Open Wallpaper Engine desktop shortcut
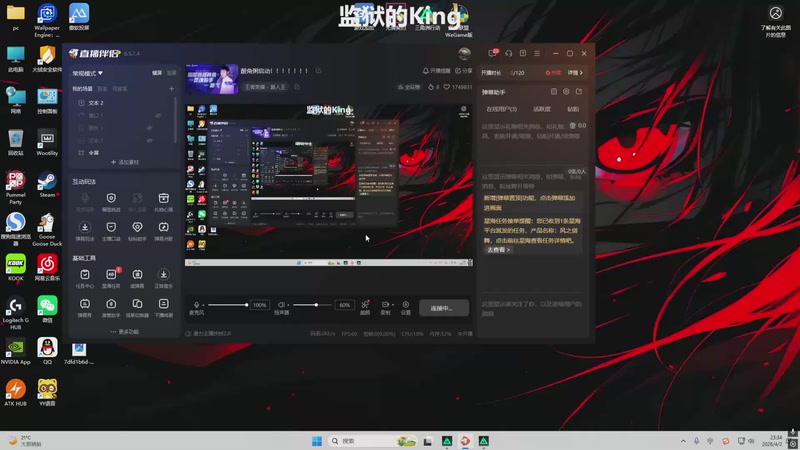The height and width of the screenshot is (450, 800). tap(47, 20)
